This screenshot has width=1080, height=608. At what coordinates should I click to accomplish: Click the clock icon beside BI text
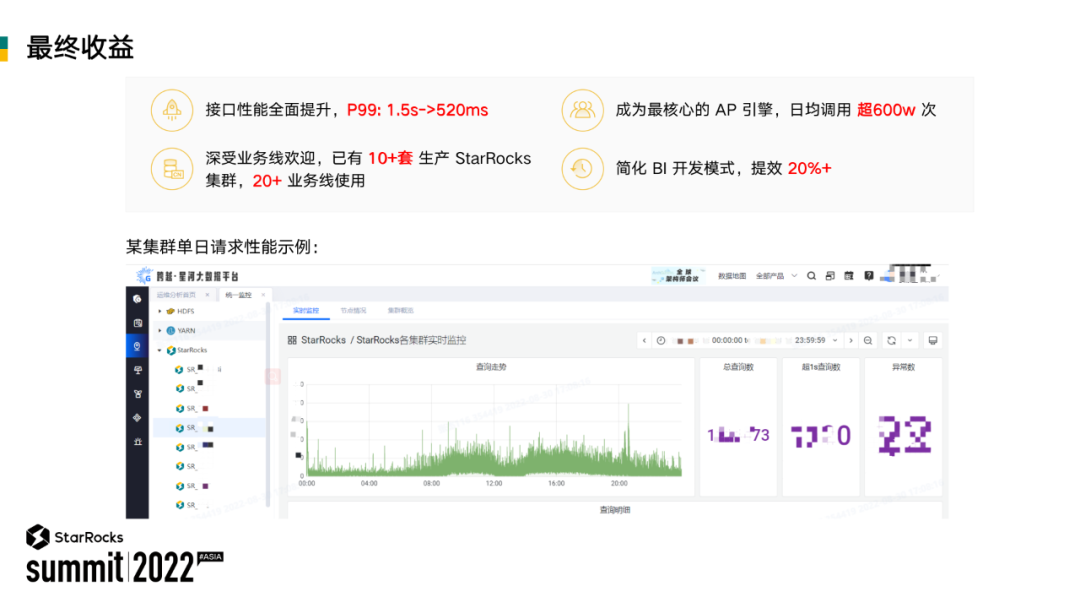tap(582, 169)
